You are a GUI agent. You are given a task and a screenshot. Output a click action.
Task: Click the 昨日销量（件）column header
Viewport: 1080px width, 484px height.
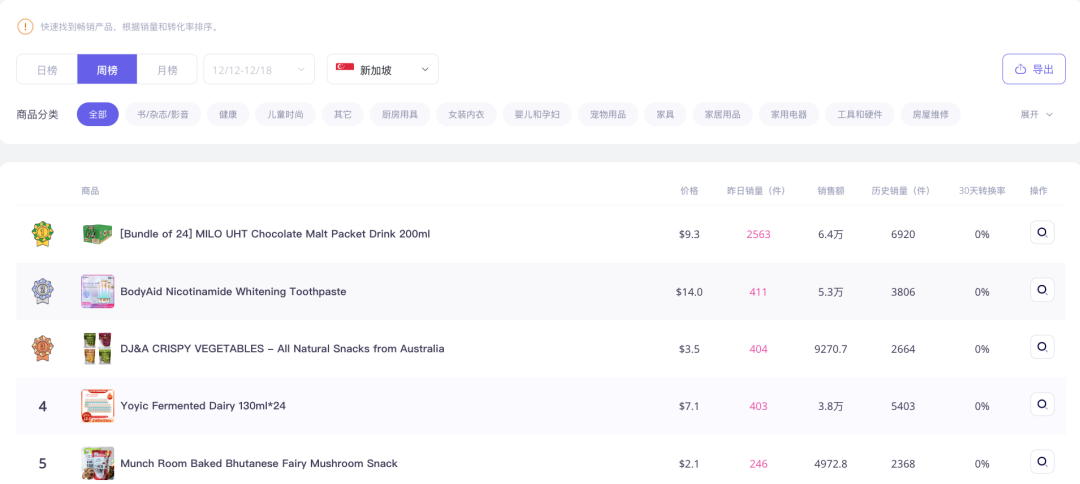[x=756, y=191]
